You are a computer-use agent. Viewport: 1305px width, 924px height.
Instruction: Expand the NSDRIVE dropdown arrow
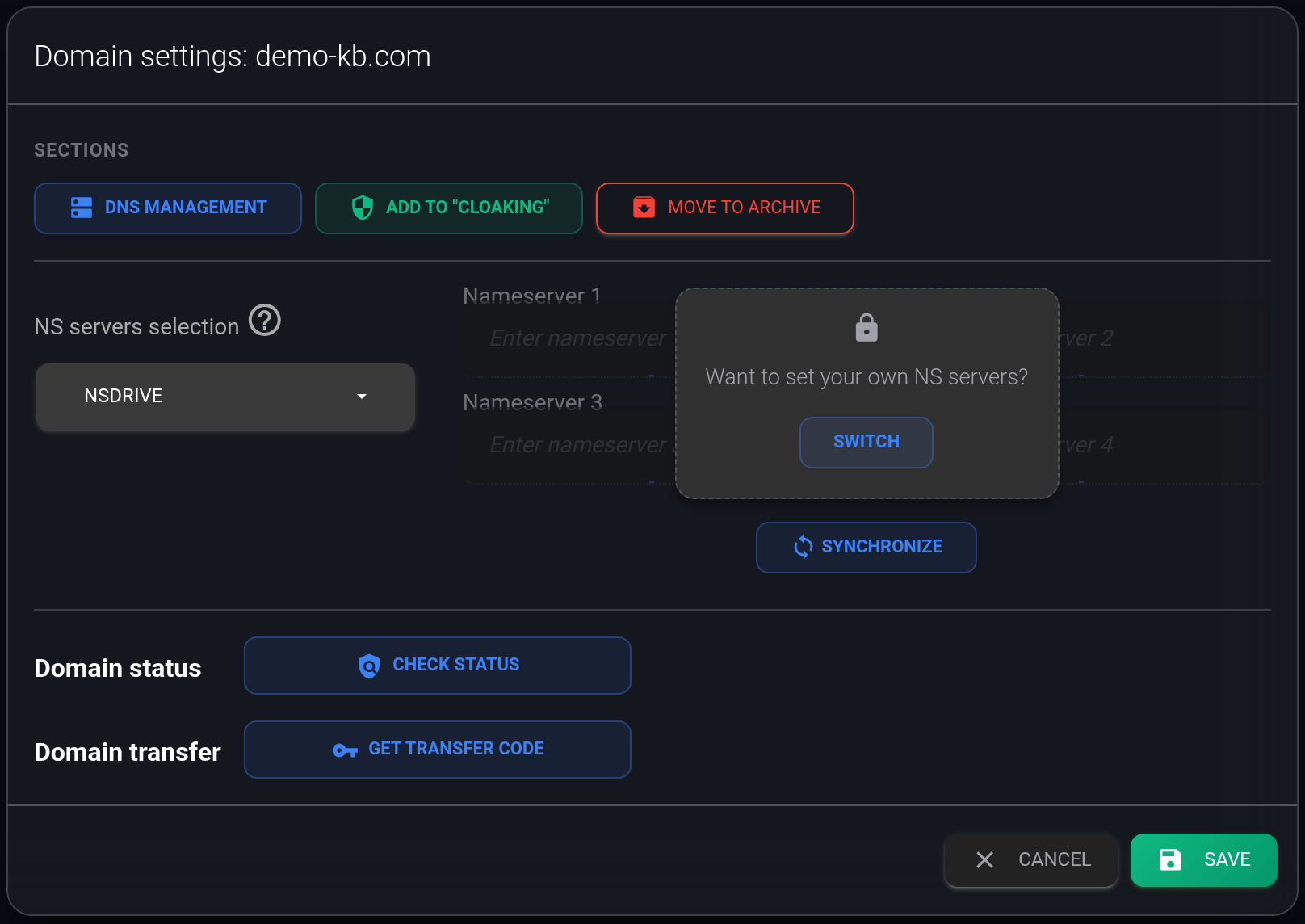362,396
